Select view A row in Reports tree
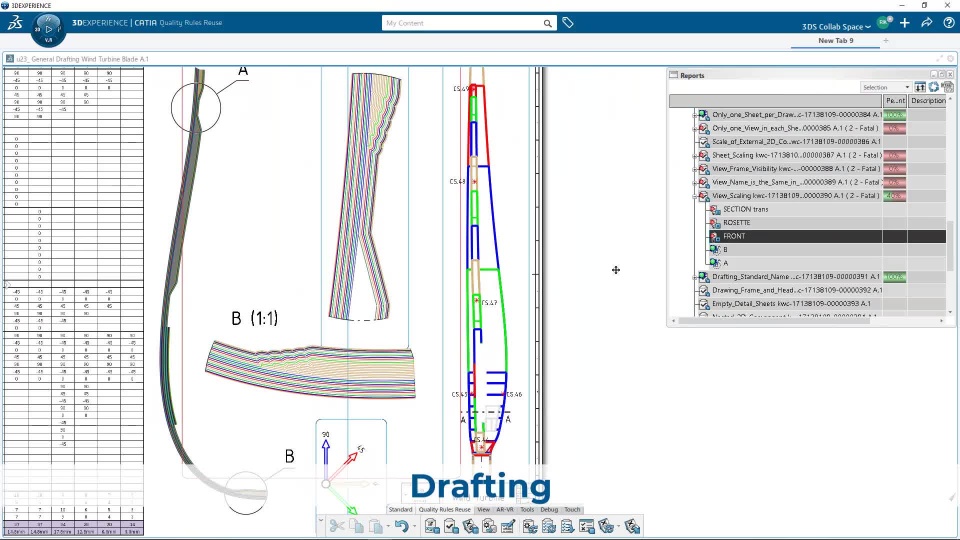Screen dimensions: 960x540 coord(827,263)
